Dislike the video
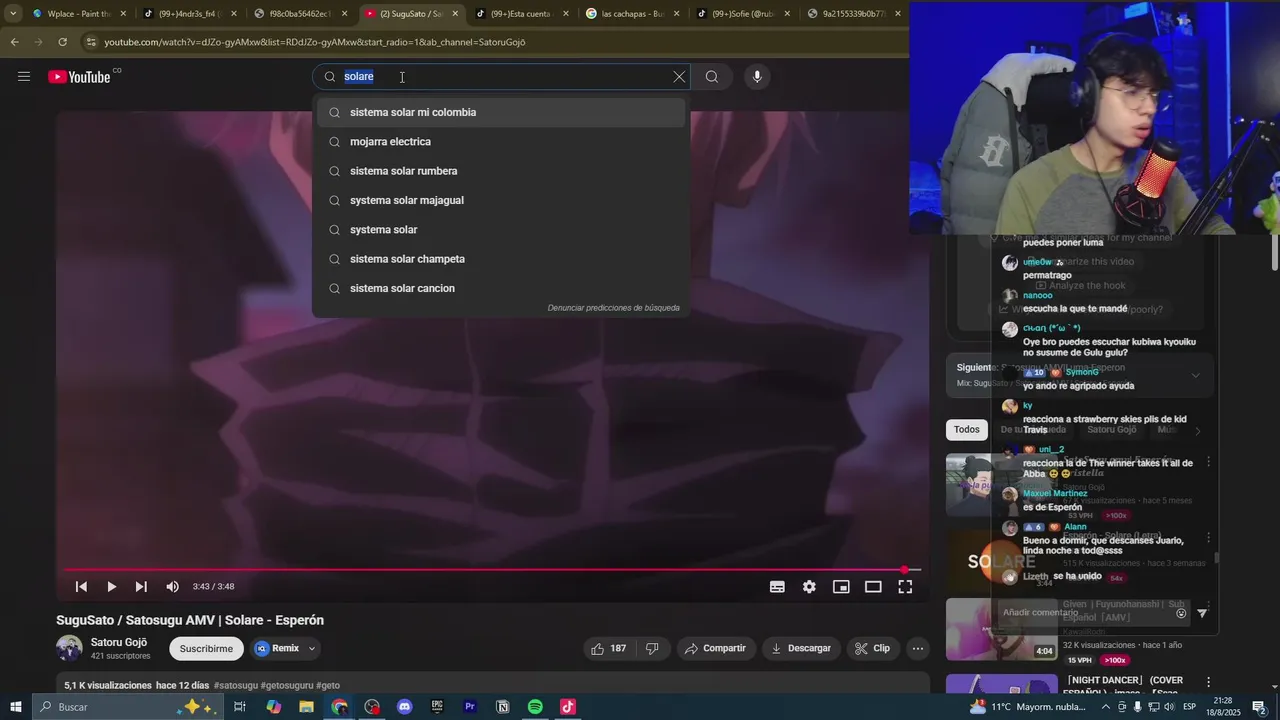This screenshot has width=1280, height=720. [652, 649]
